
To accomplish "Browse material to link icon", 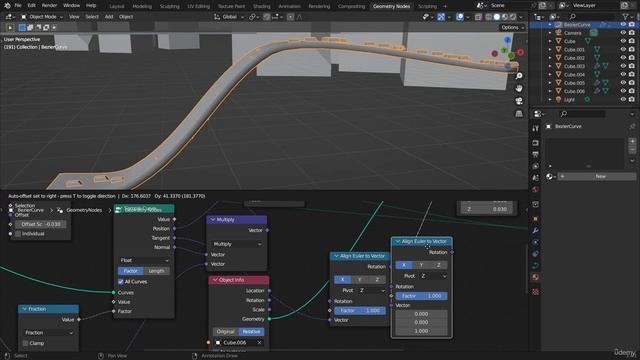I will (x=550, y=176).
